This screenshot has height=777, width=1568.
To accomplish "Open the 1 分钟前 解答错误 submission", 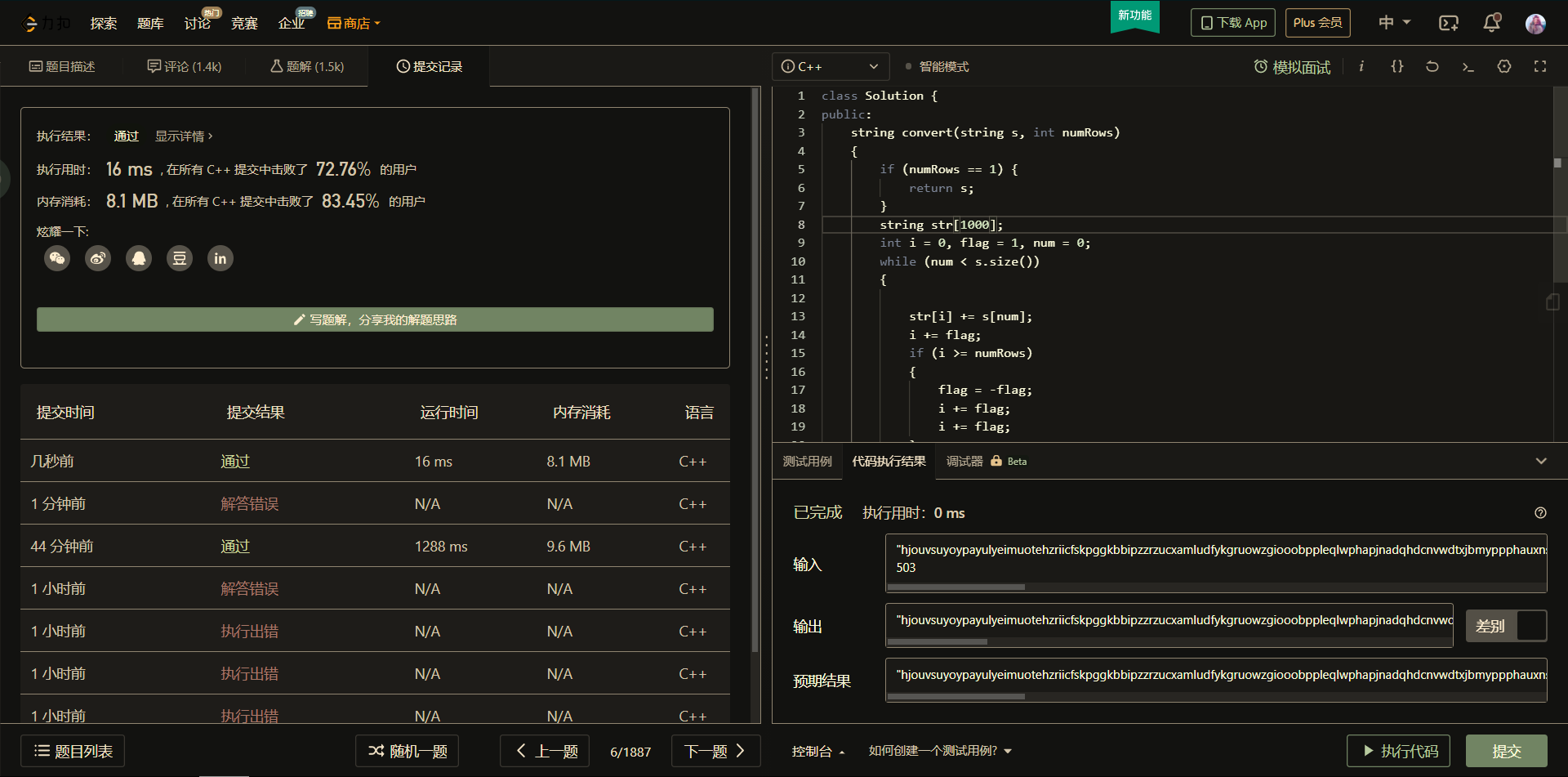I will tap(375, 504).
